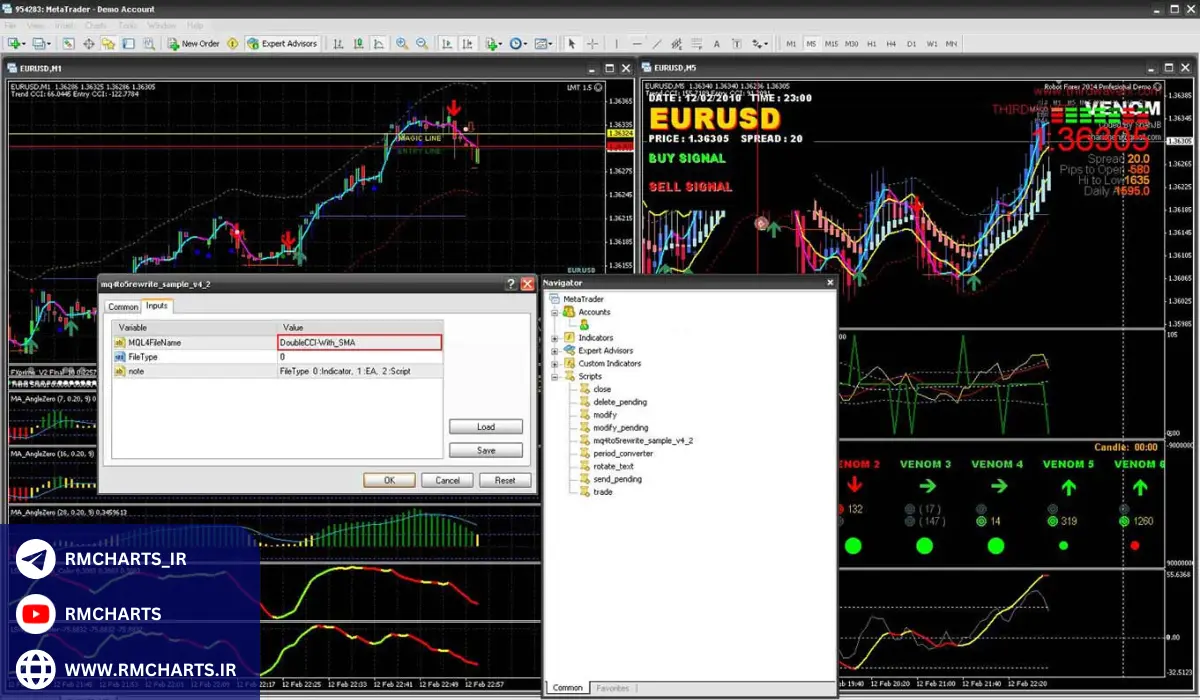Viewport: 1200px width, 700px height.
Task: Open the Favorites tab in Navigator
Action: pyautogui.click(x=612, y=688)
